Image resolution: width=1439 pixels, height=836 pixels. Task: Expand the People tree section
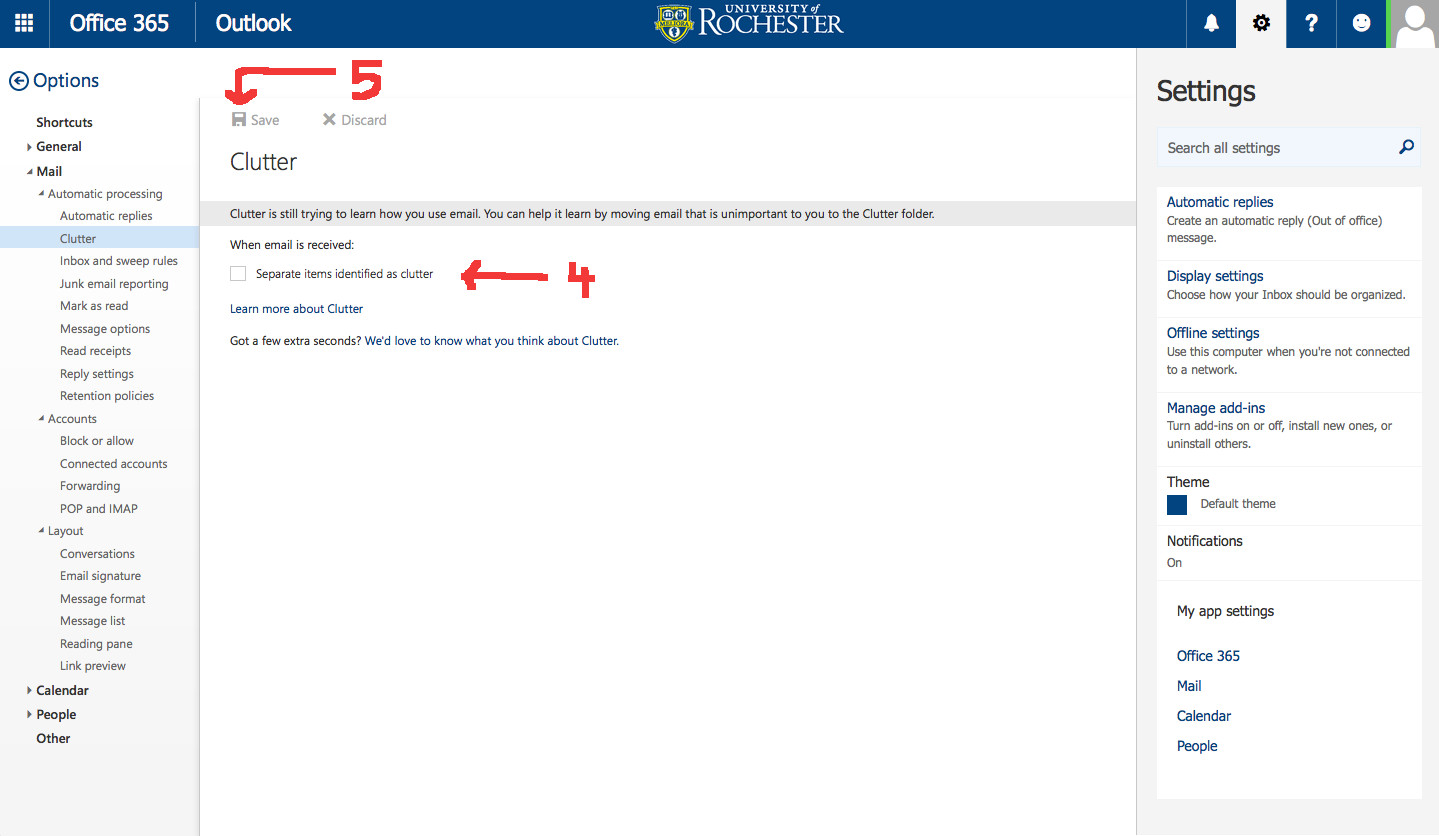point(30,715)
